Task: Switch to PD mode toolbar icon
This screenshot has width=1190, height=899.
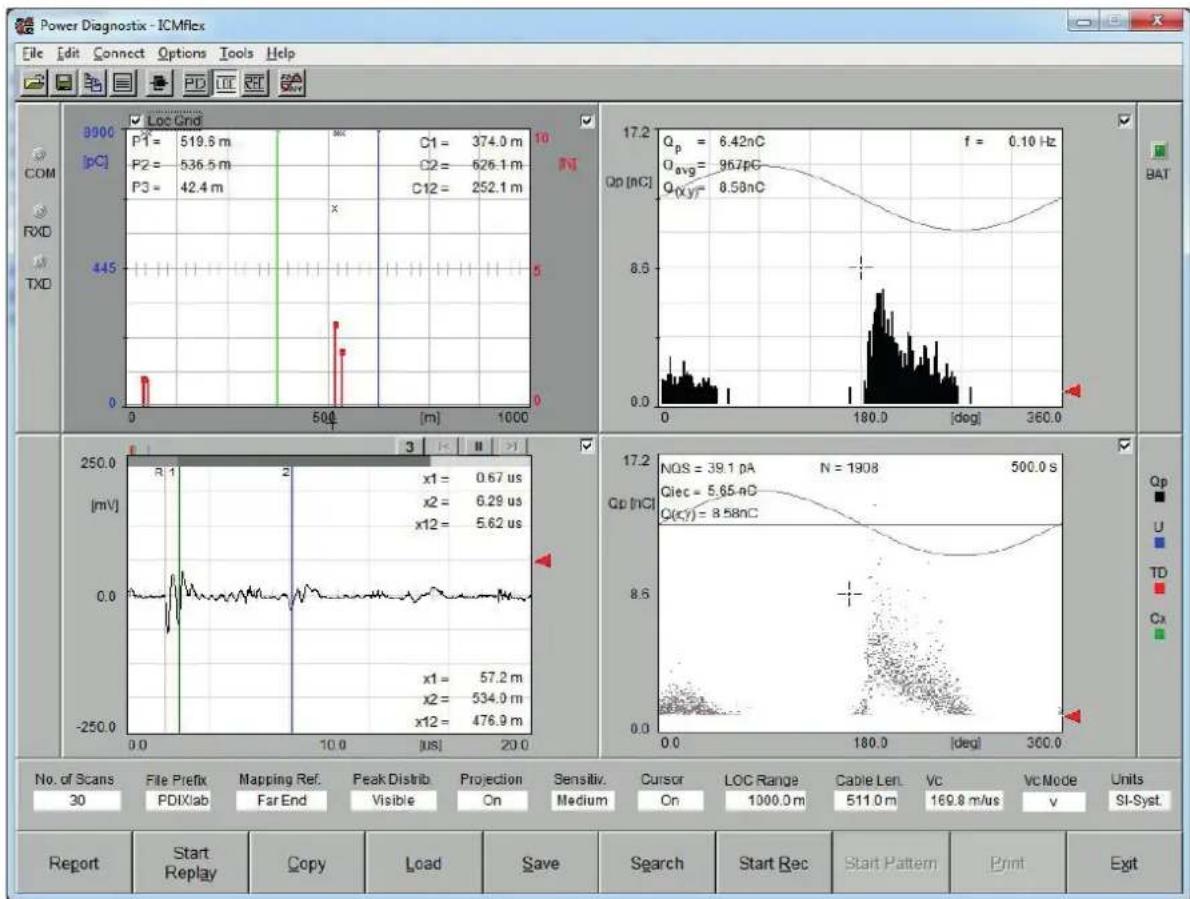Action: coord(196,83)
